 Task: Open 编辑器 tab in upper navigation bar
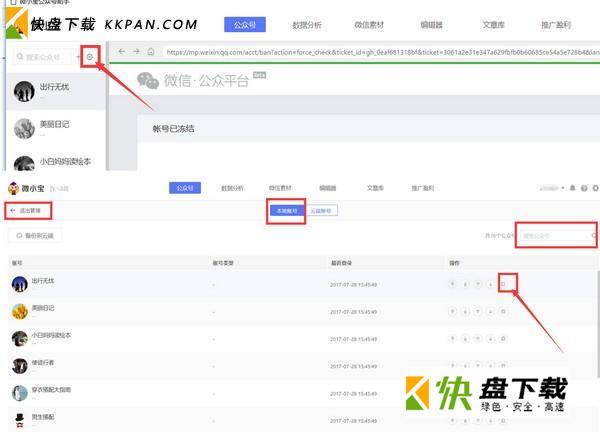coord(432,25)
